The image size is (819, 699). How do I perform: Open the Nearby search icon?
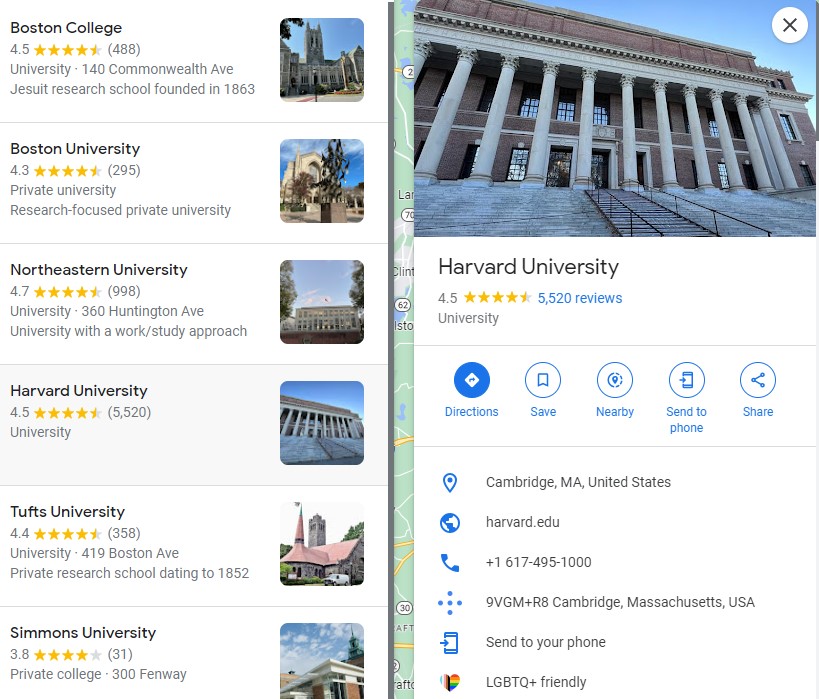(x=614, y=380)
